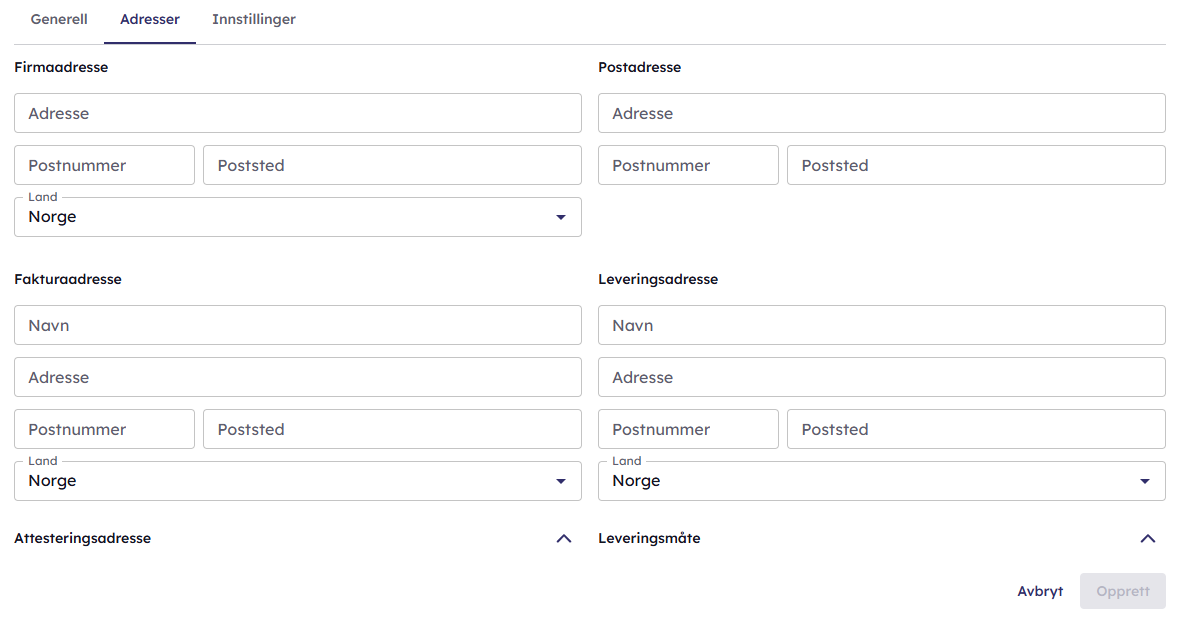Screen dimensions: 1178x626
Task: Click Postnummer field under Firmaadresse
Action: [104, 165]
